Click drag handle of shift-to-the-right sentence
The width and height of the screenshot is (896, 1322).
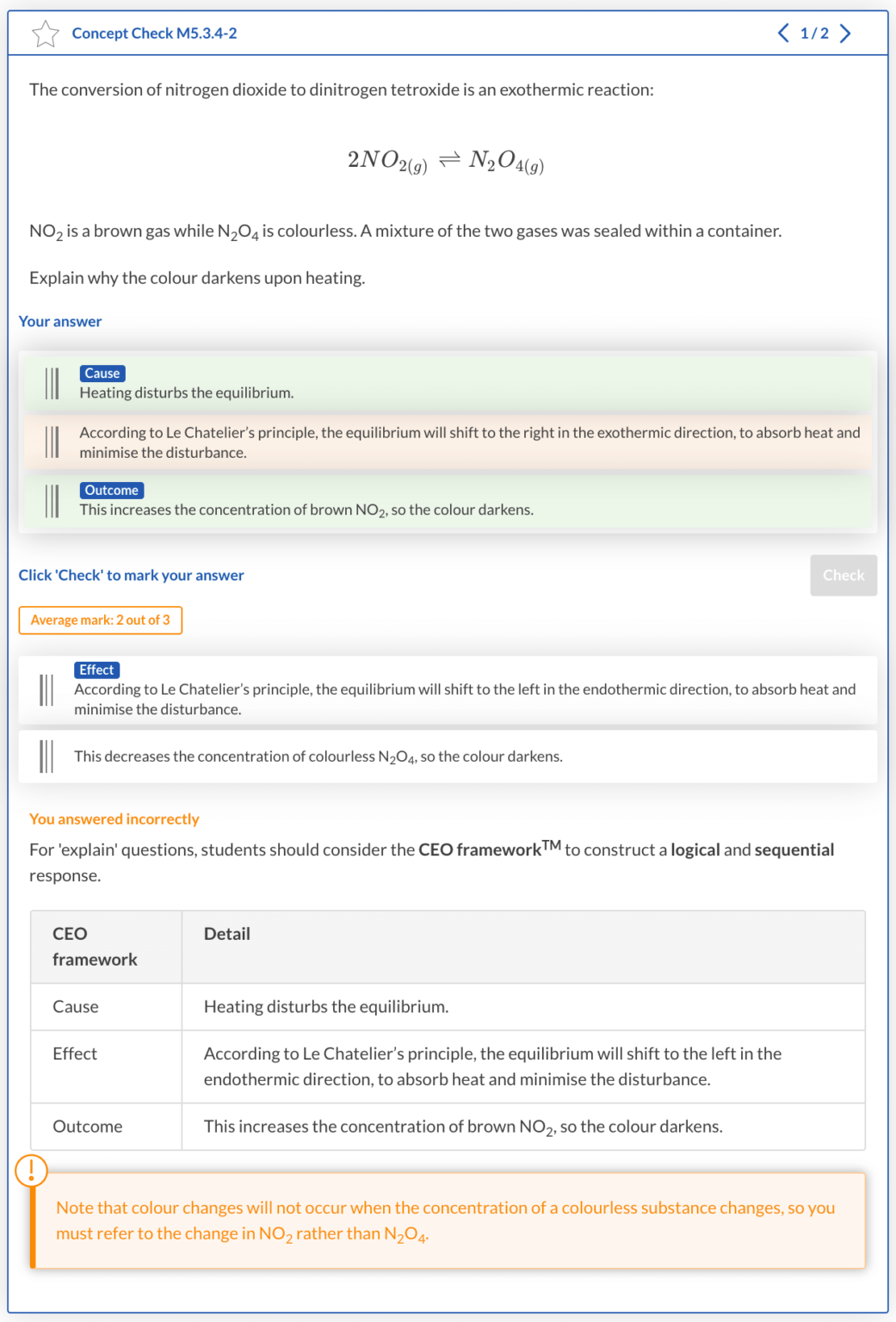[x=53, y=442]
